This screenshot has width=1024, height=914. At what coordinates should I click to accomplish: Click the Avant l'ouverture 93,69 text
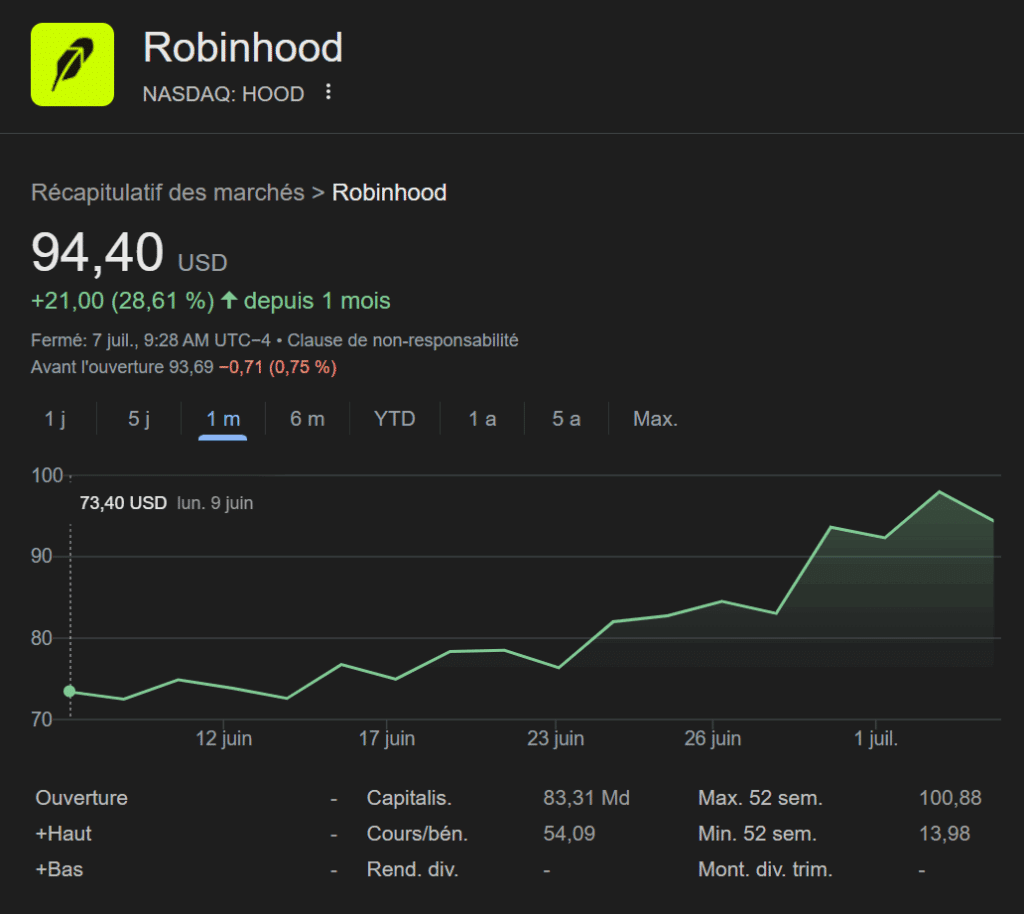tap(122, 367)
